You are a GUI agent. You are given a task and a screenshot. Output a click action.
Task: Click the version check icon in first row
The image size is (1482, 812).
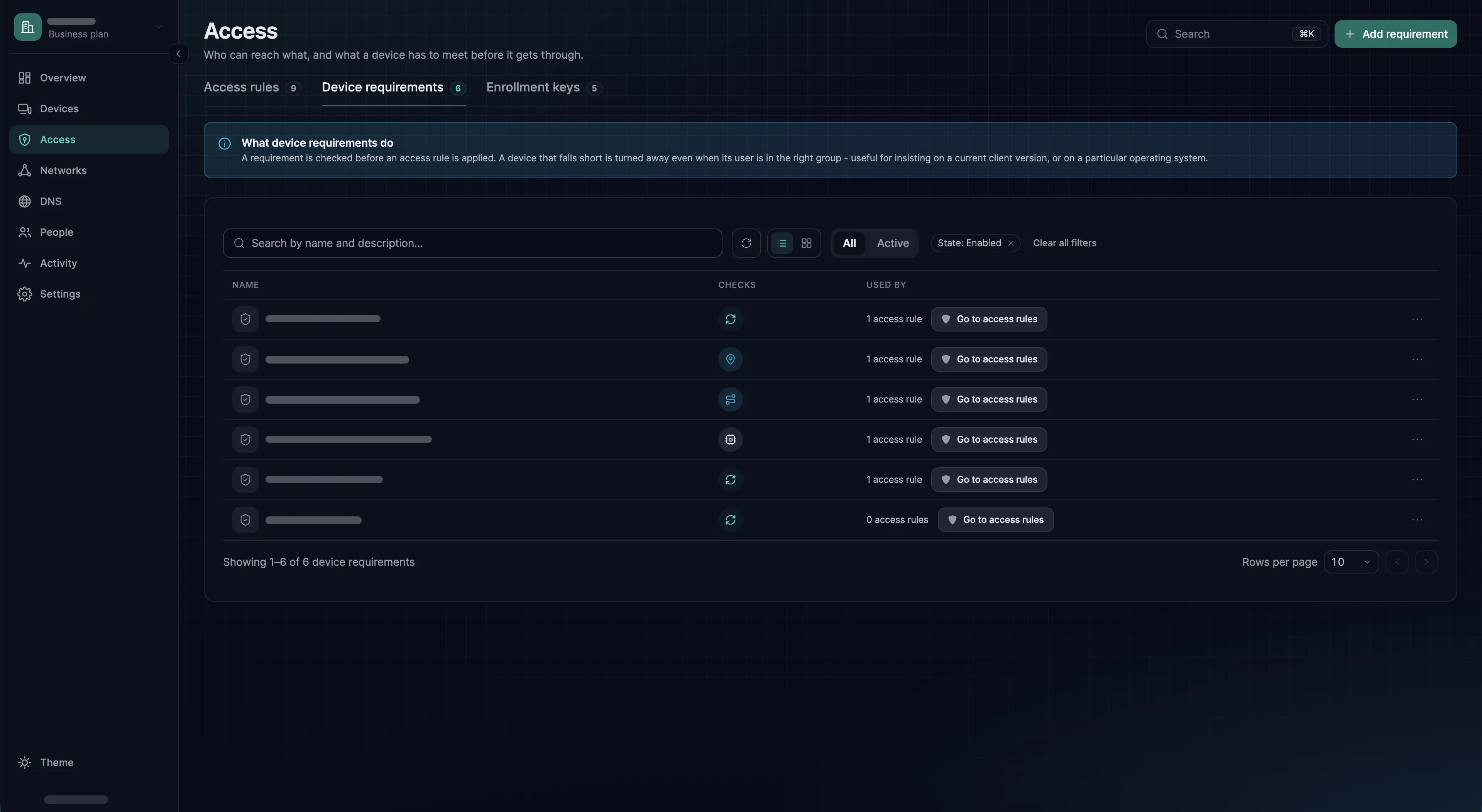point(730,319)
